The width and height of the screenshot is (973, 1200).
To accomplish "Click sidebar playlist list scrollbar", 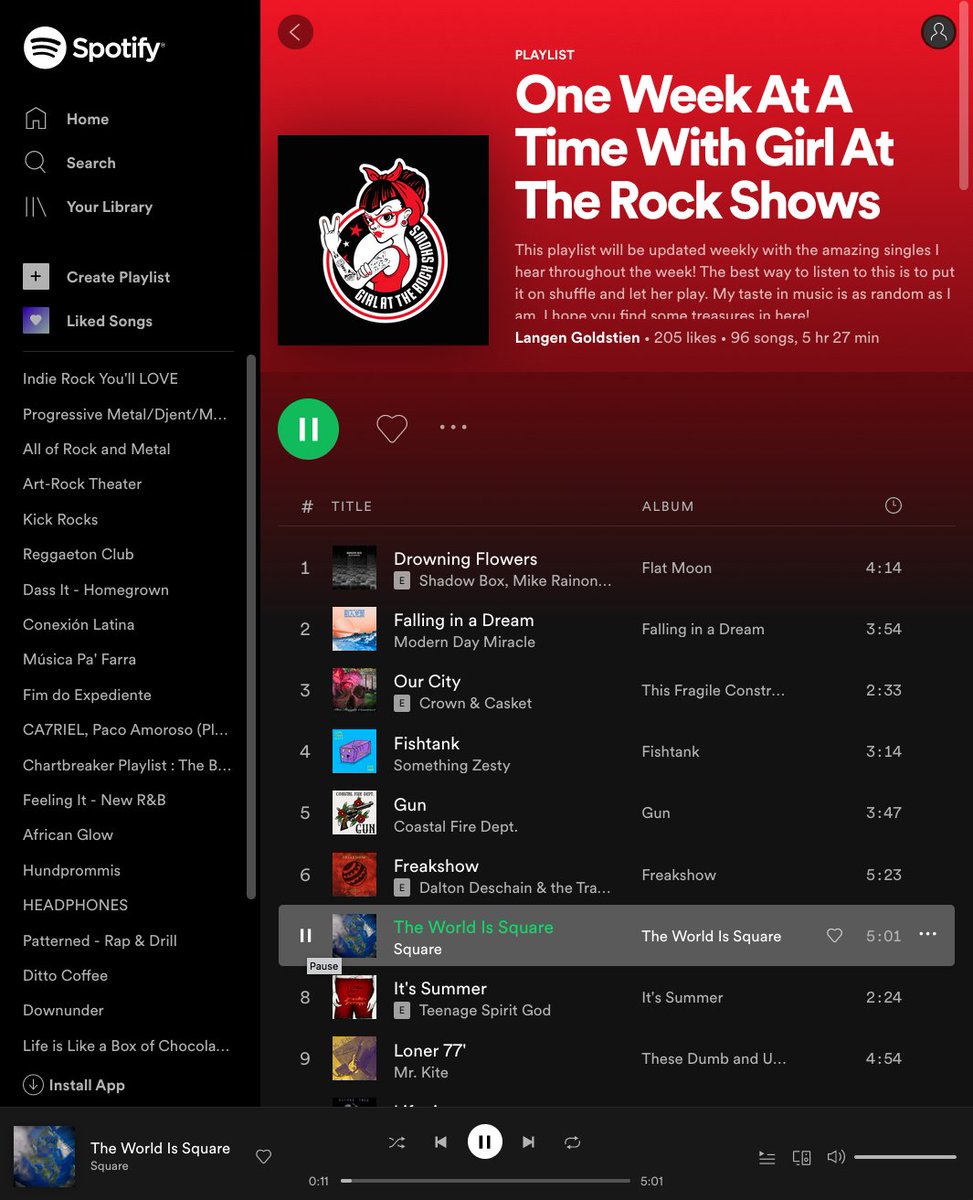I will point(251,627).
